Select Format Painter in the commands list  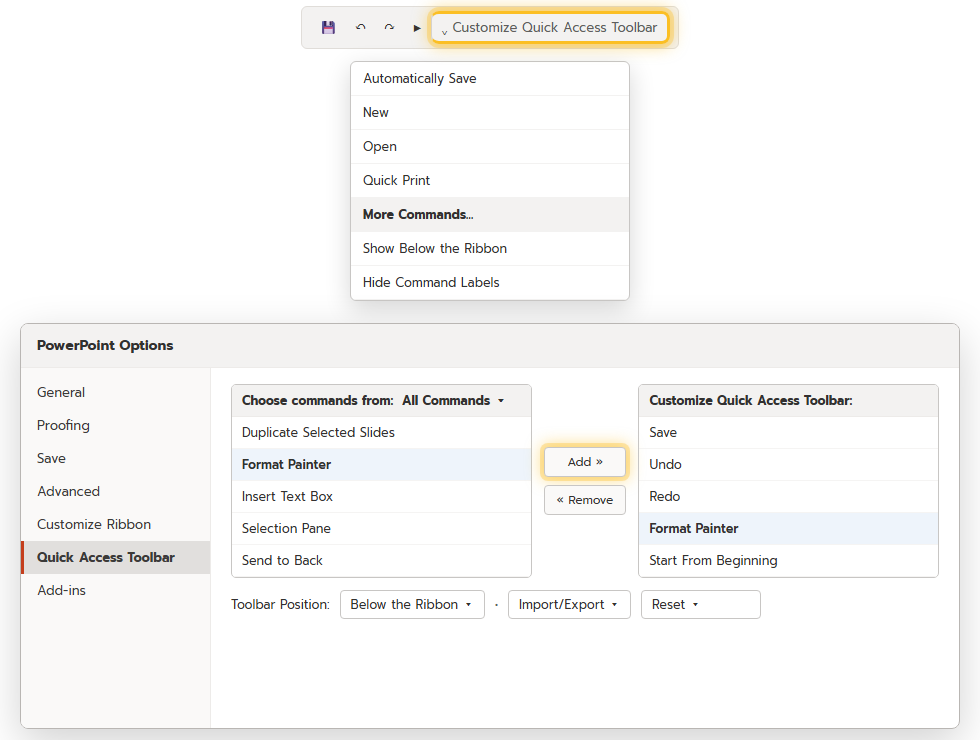381,464
